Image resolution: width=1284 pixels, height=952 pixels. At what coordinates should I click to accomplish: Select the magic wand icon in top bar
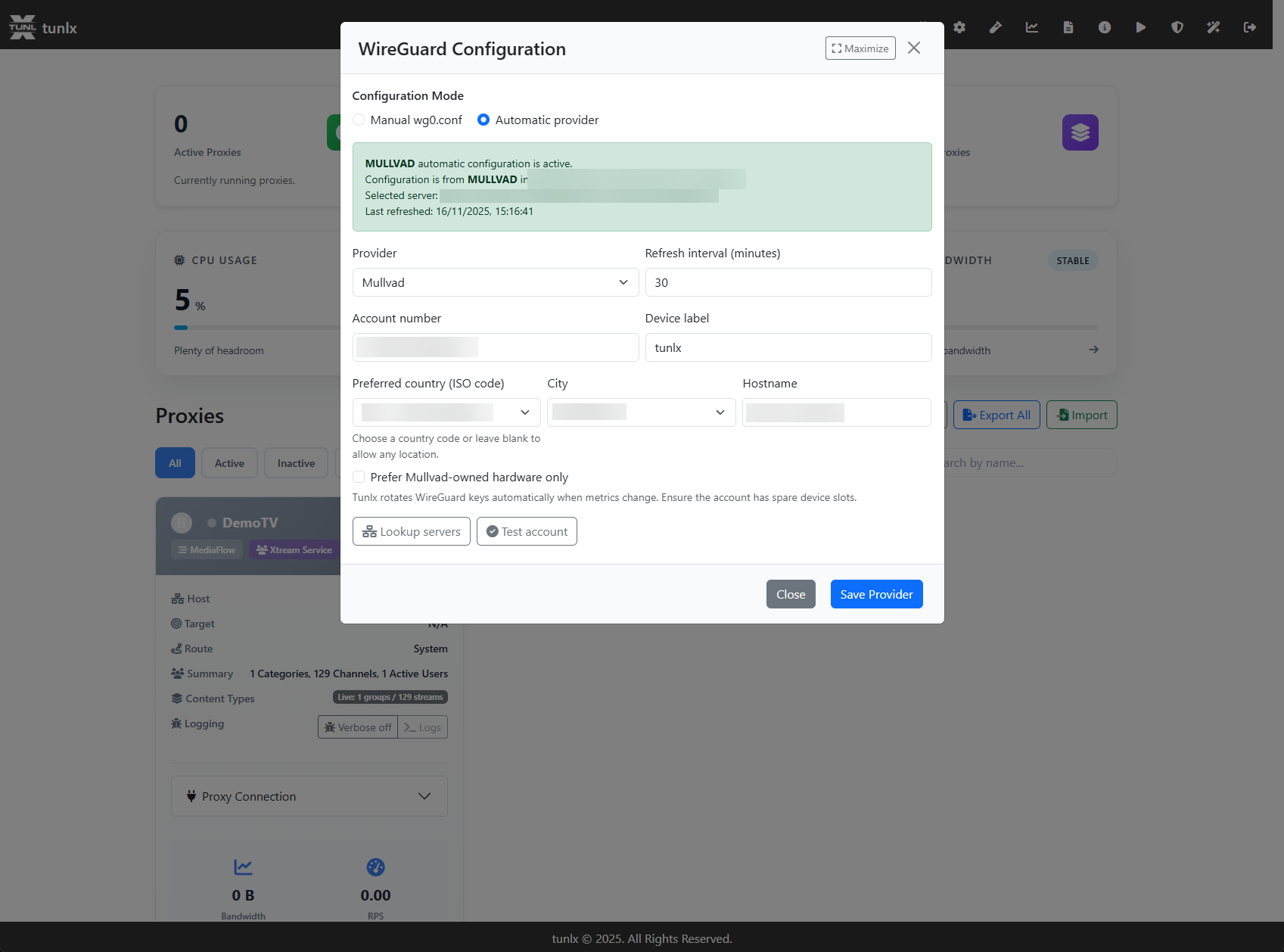click(x=1213, y=26)
